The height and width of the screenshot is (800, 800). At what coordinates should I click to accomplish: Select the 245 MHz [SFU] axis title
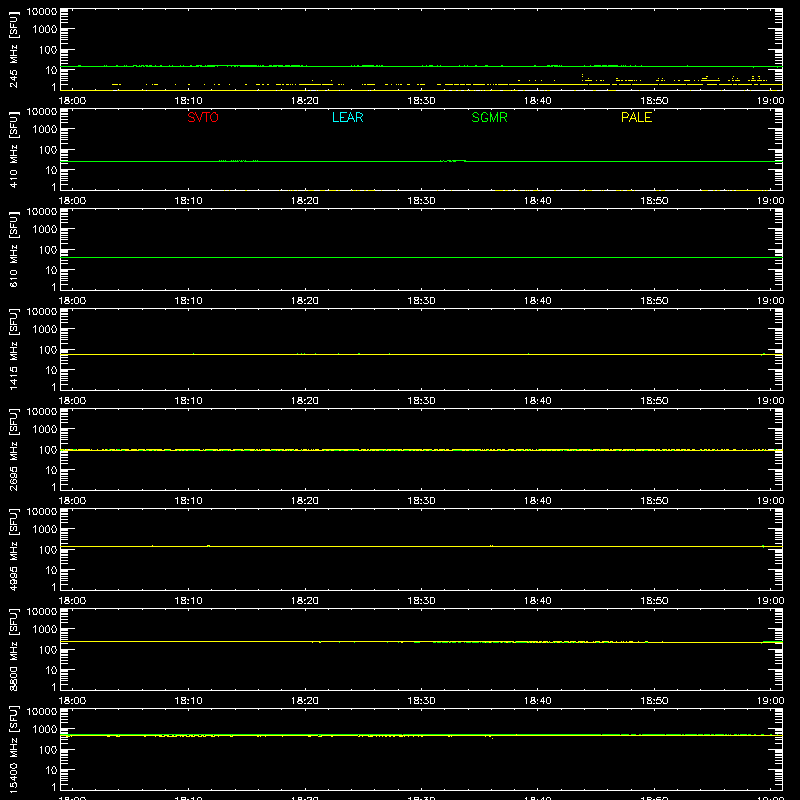pyautogui.click(x=13, y=49)
